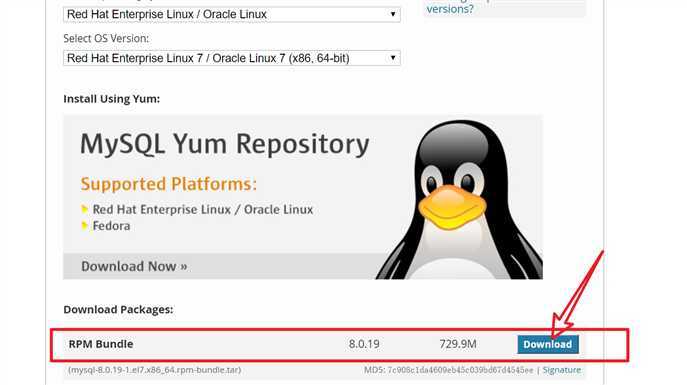Click the version number 8.0.19

coord(364,344)
